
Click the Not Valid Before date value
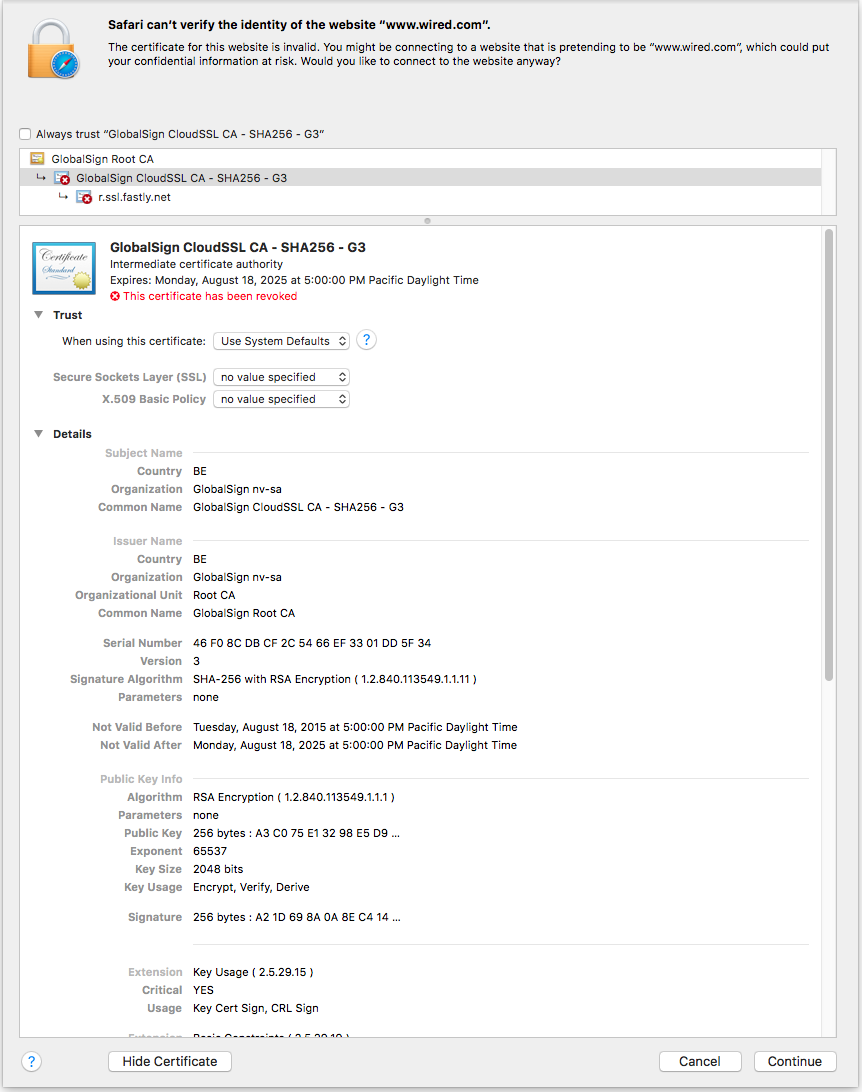click(x=355, y=727)
